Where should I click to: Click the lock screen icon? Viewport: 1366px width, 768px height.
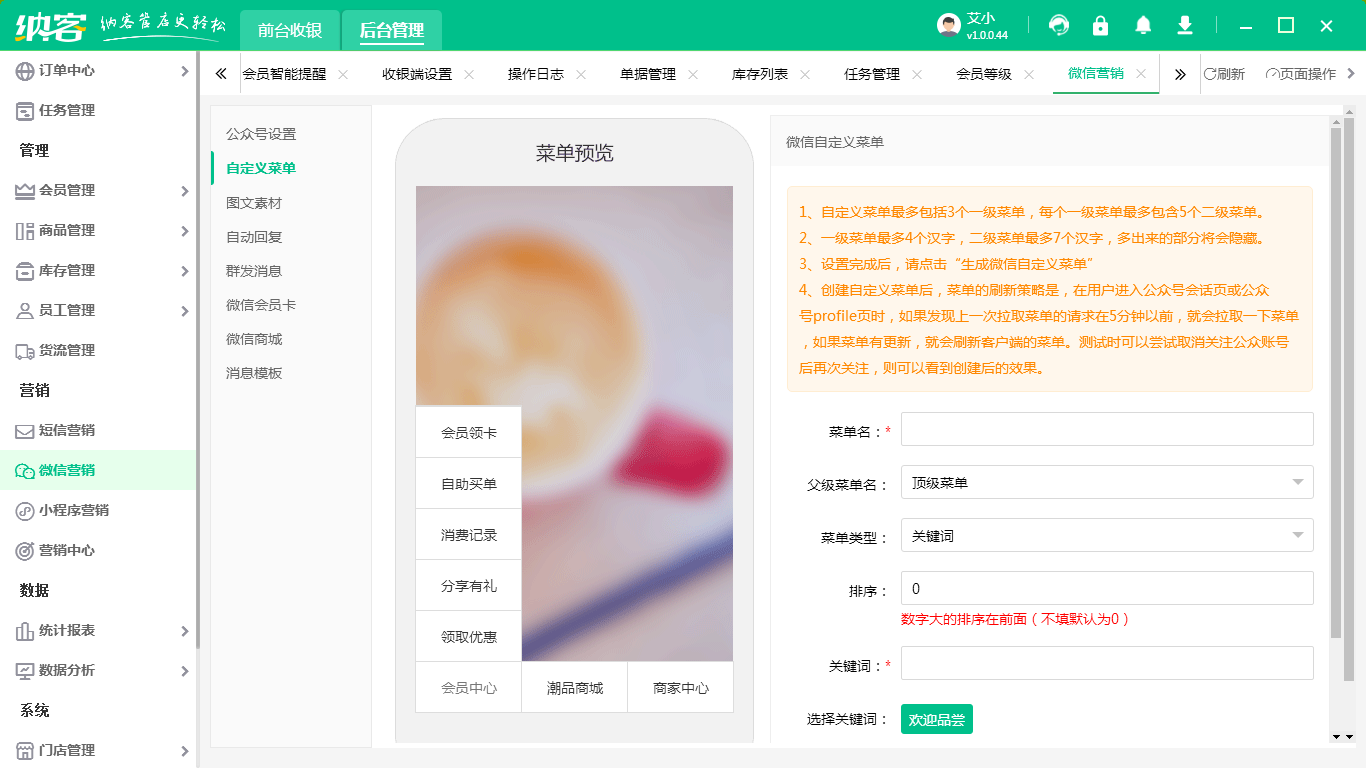point(1101,26)
